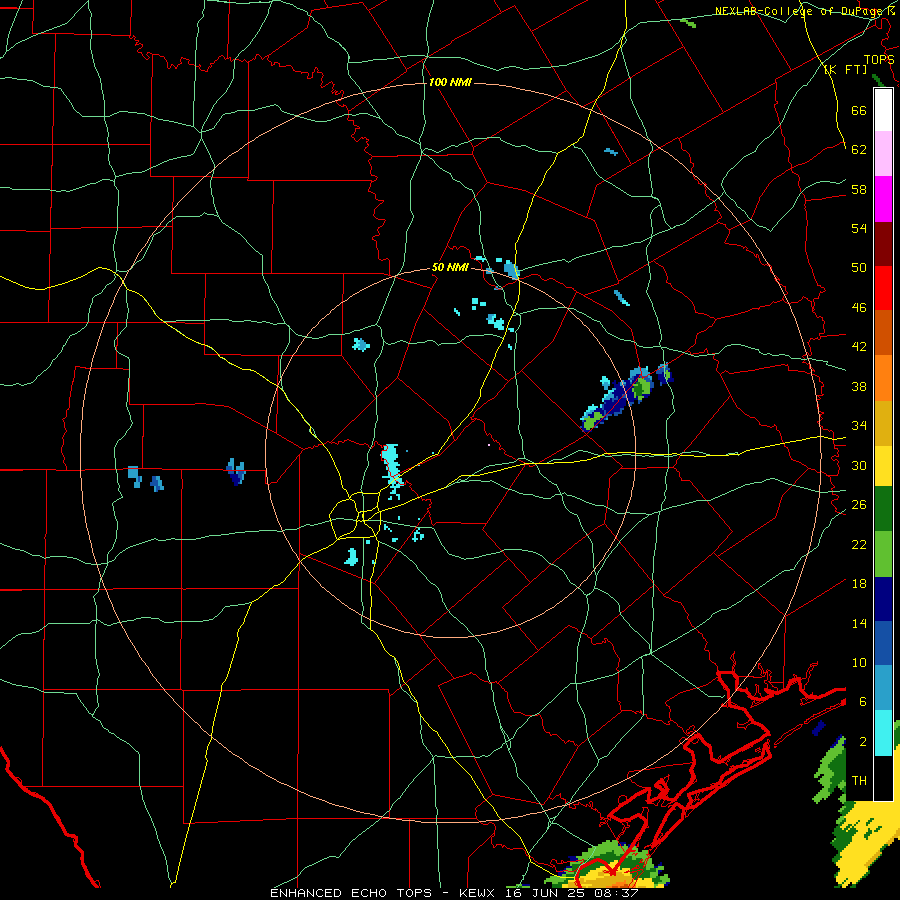Click the legend value 22
Image resolution: width=900 pixels, height=900 pixels.
tap(859, 544)
